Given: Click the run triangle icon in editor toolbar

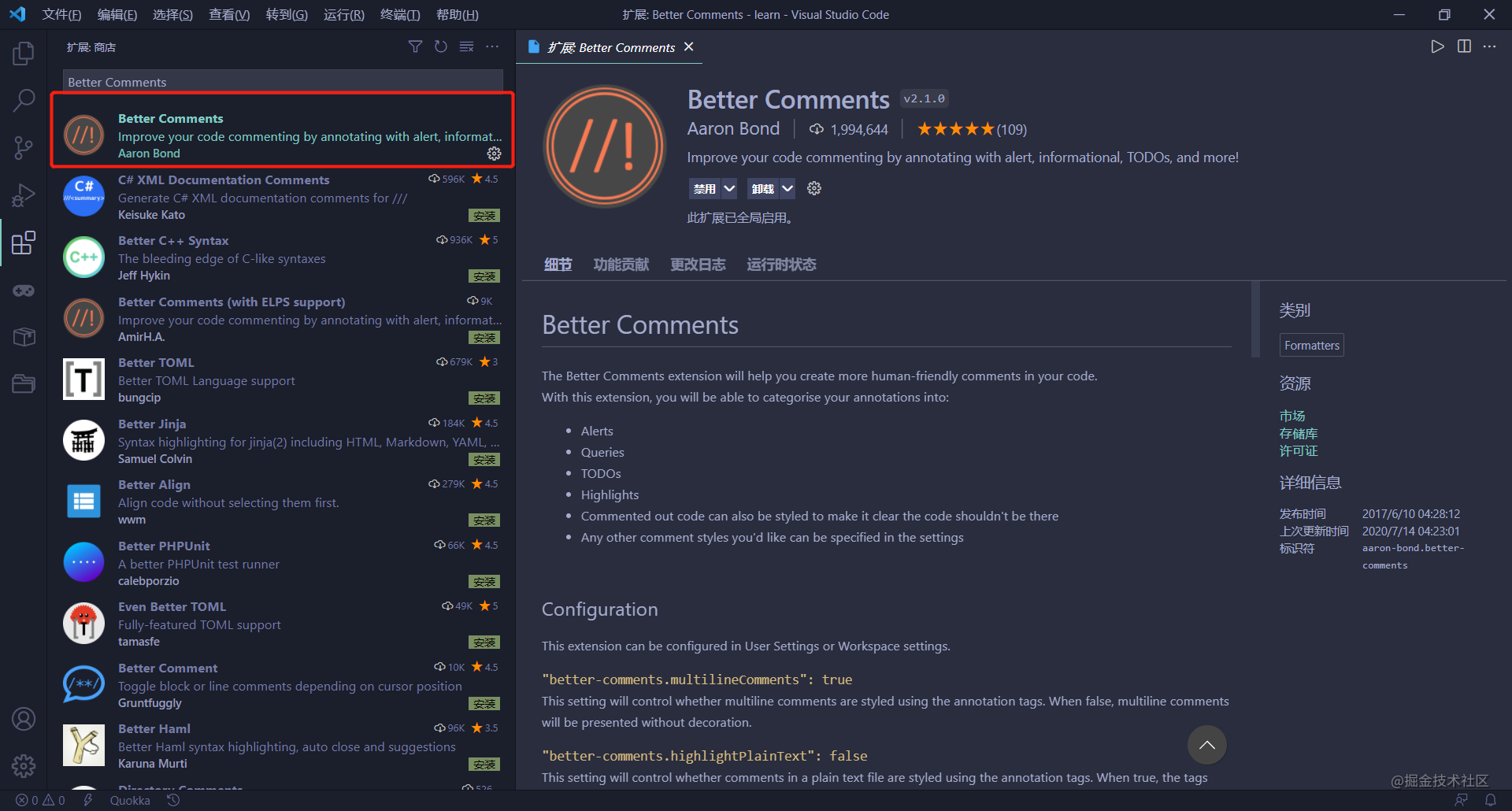Looking at the screenshot, I should tap(1437, 46).
